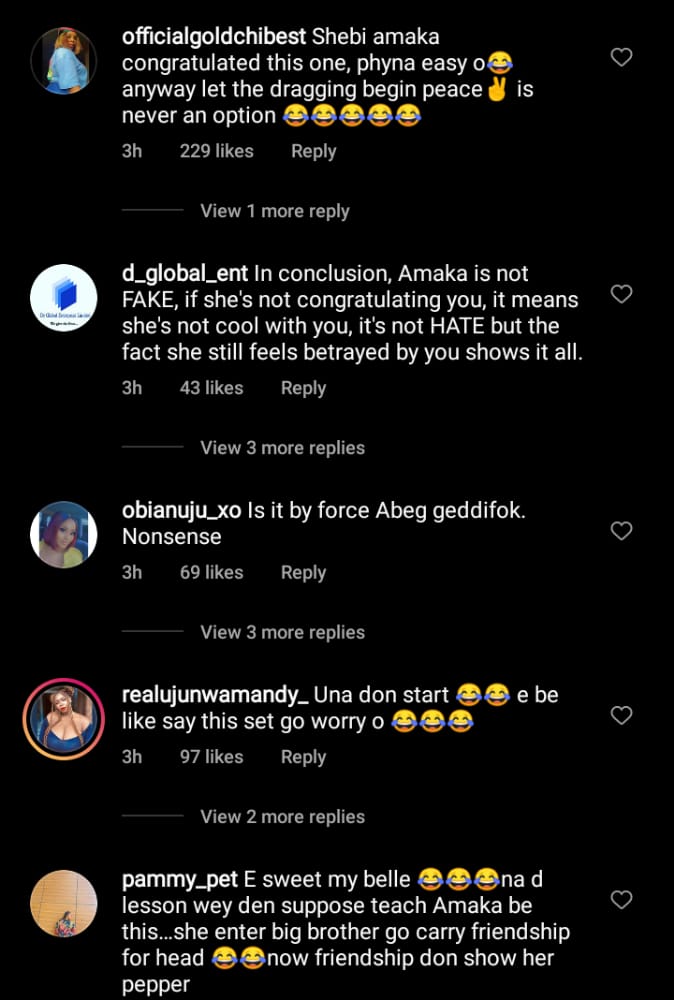Screen dimensions: 674x1000
Task: Reply to d_global_ent's comment
Action: coord(303,388)
